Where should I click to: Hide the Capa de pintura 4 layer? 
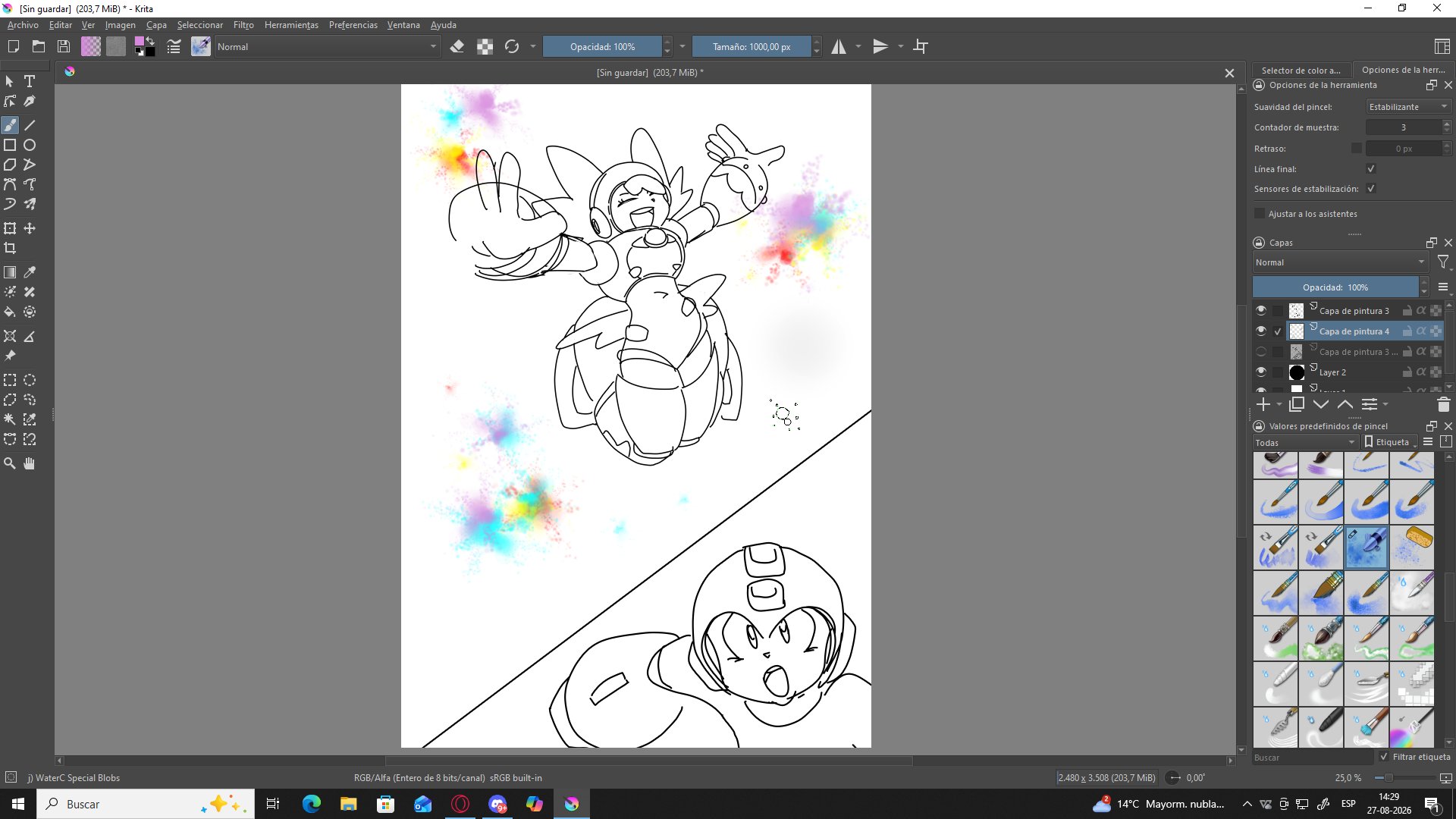click(x=1261, y=331)
